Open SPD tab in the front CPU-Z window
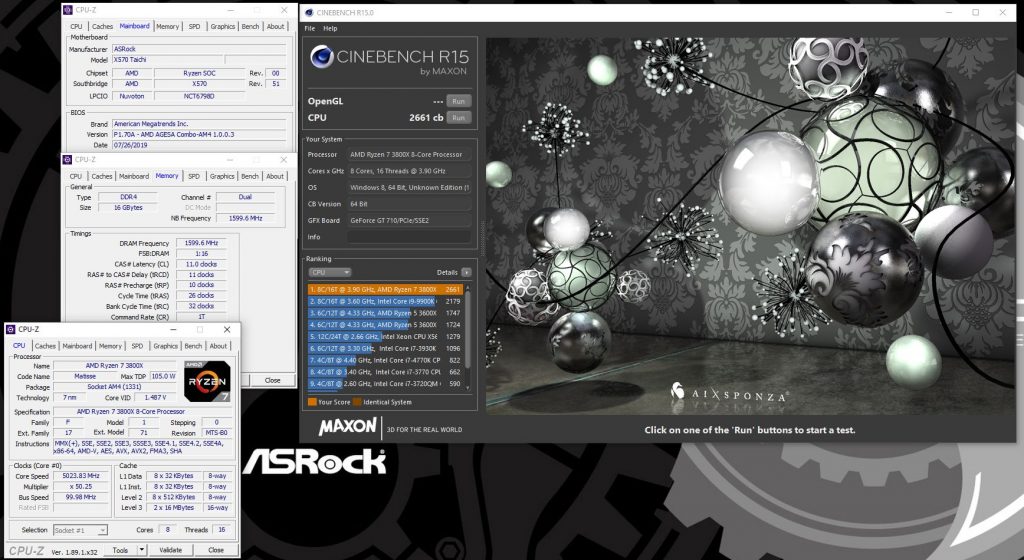 click(x=137, y=346)
